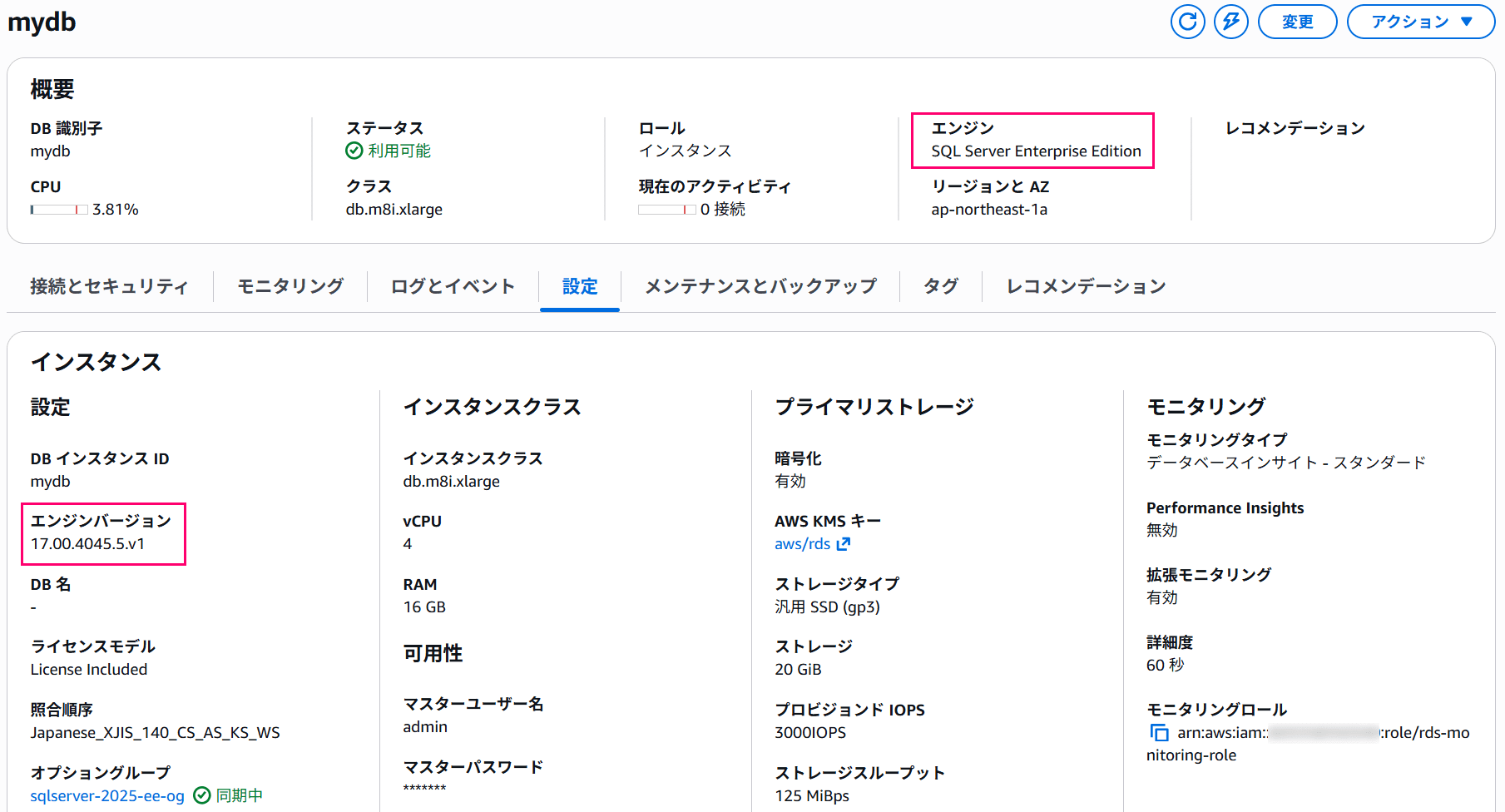This screenshot has width=1505, height=812.
Task: Click the external link icon next to aws/rds
Action: point(844,544)
